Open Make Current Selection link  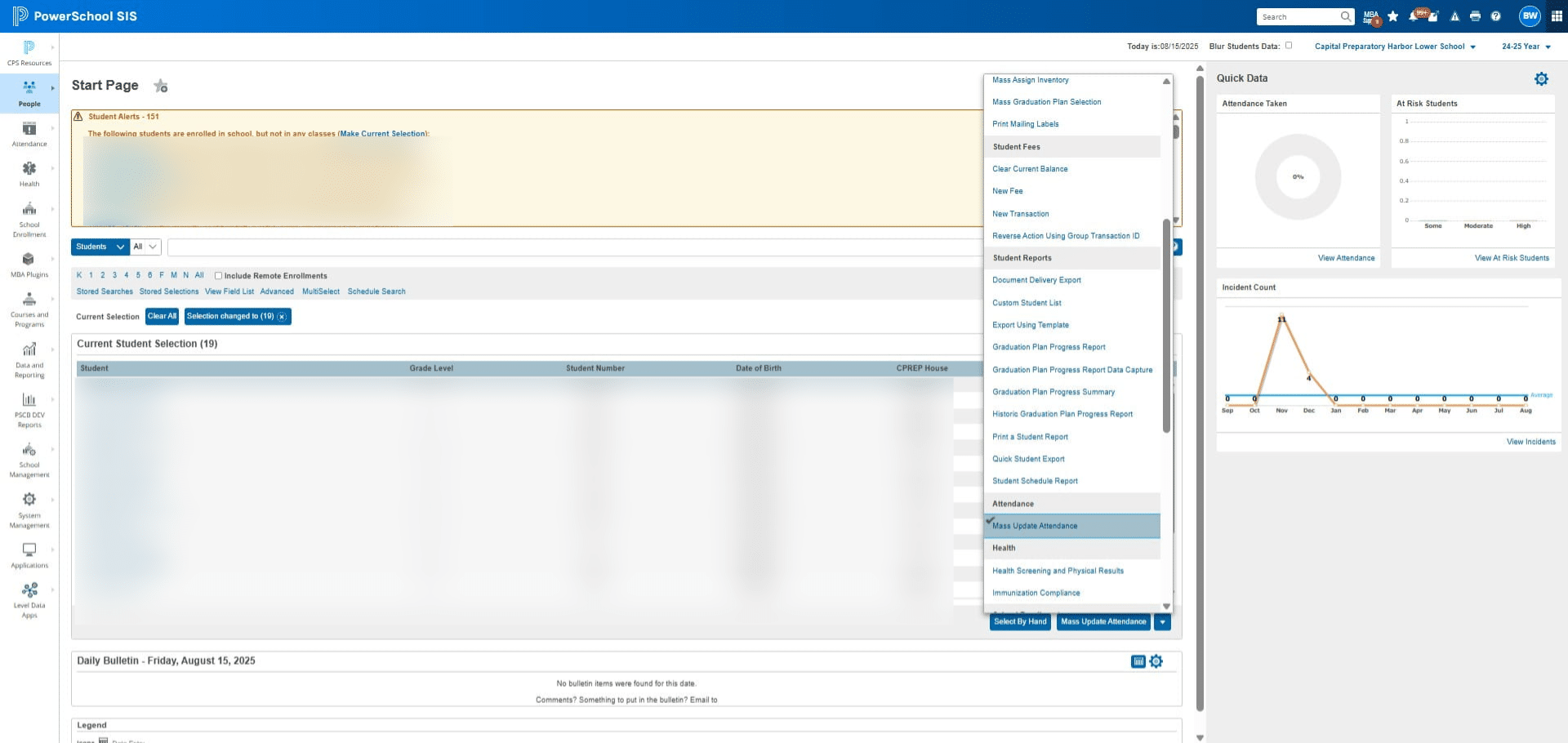[x=383, y=134]
